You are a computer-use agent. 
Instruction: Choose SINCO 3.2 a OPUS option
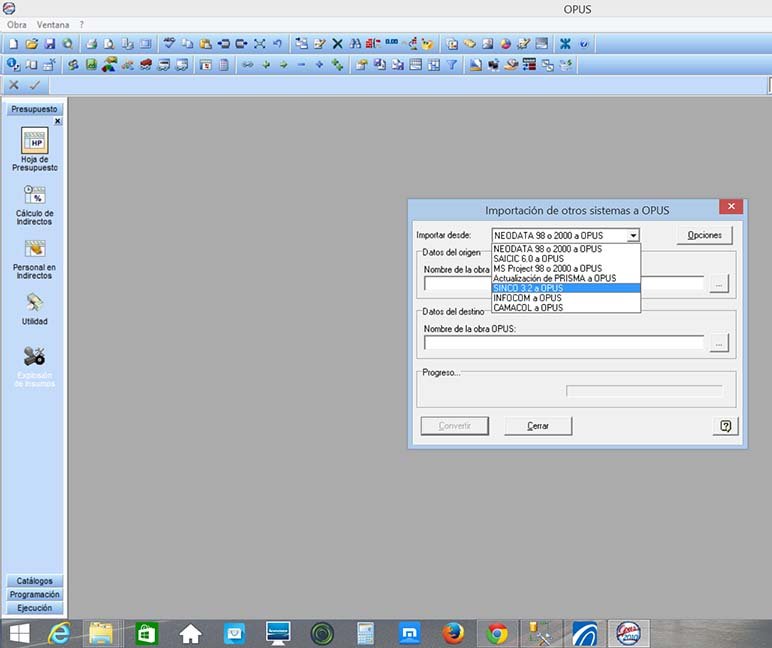coord(565,288)
